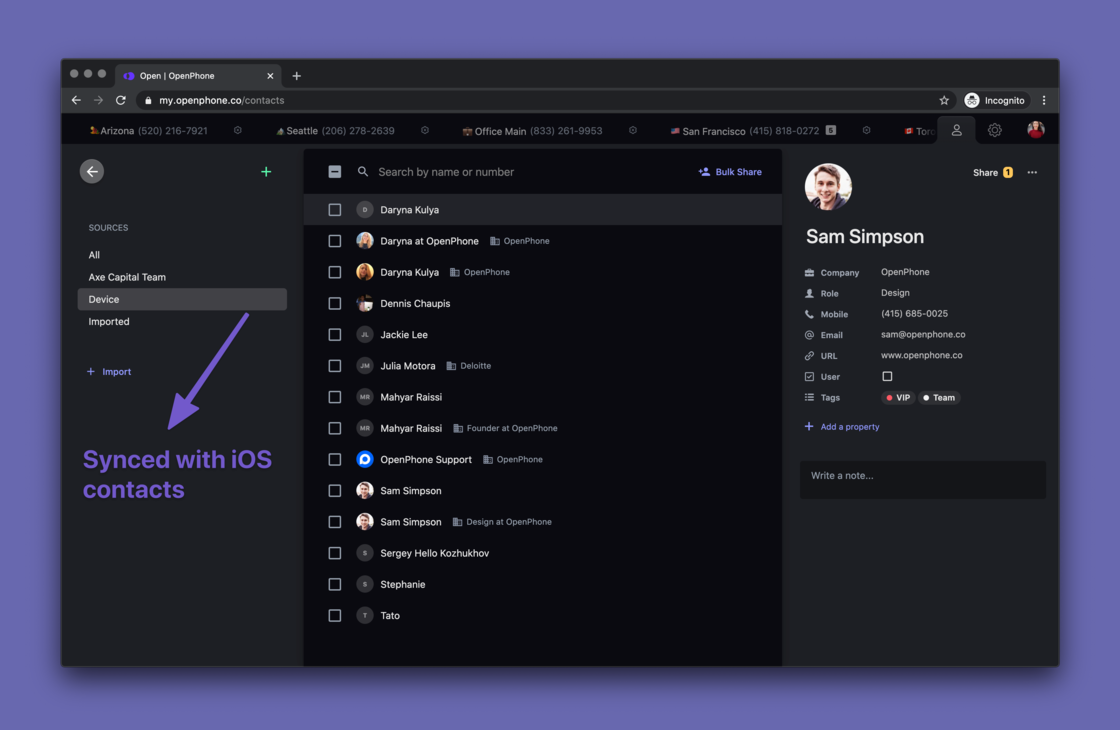
Task: Click the Design role value
Action: pyautogui.click(x=895, y=293)
